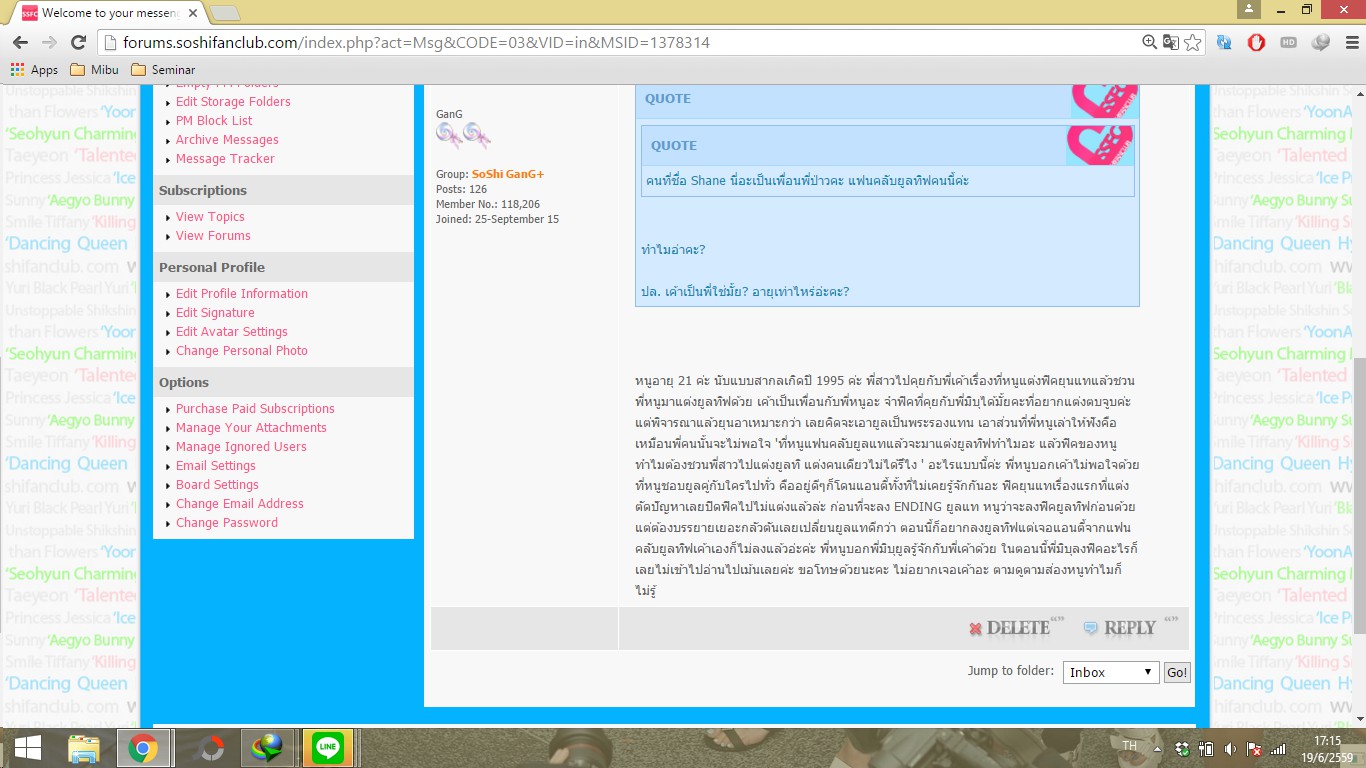Screen dimensions: 1366x768
Task: Bookmark this page with the star icon
Action: click(1192, 43)
